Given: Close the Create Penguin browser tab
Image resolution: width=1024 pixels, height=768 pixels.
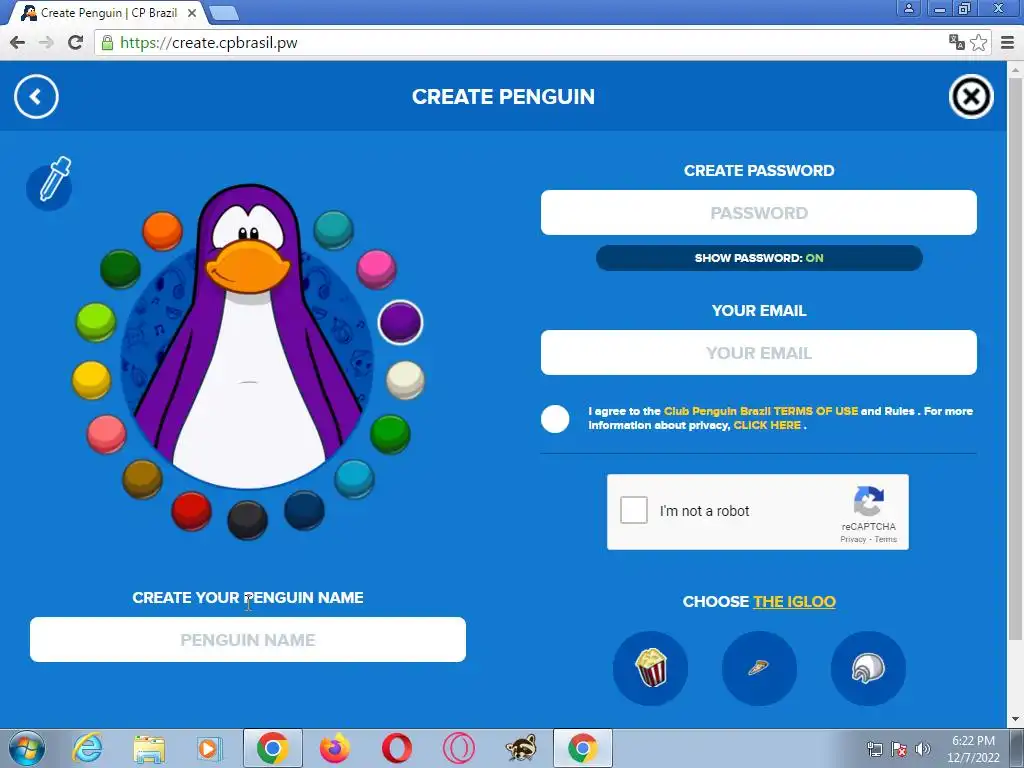Looking at the screenshot, I should pyautogui.click(x=191, y=13).
